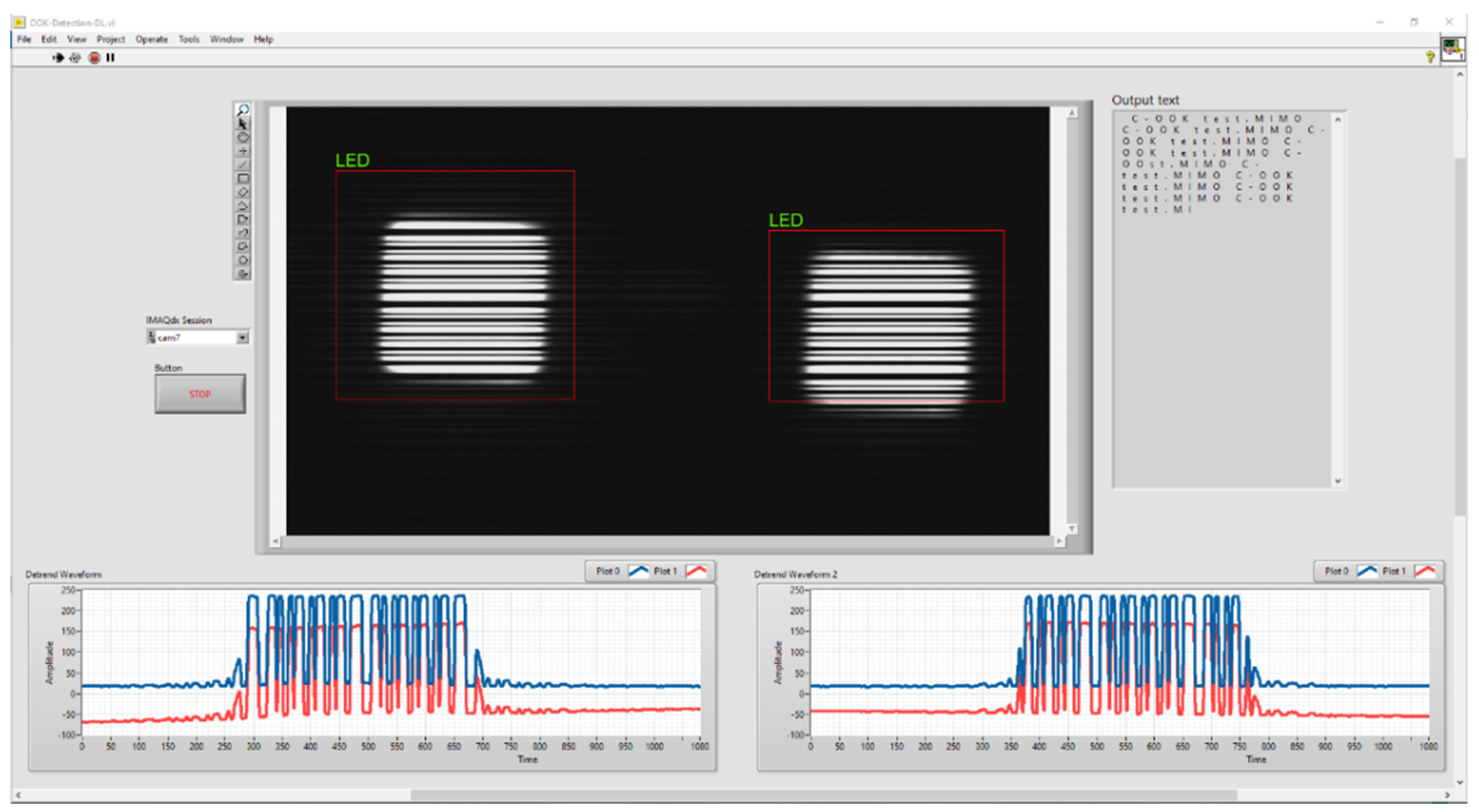Click the Detrend Waveform graph plot area
This screenshot has height=812, width=1479.
[391, 663]
